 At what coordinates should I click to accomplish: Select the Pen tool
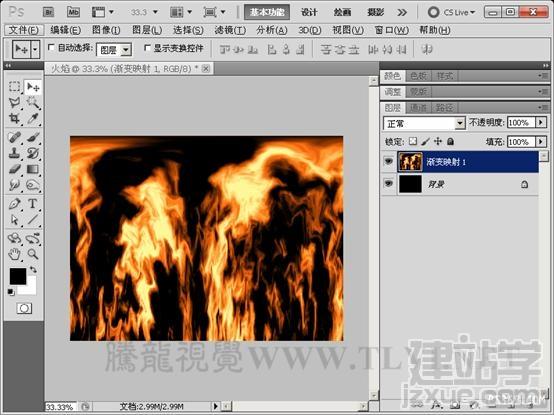pos(14,204)
